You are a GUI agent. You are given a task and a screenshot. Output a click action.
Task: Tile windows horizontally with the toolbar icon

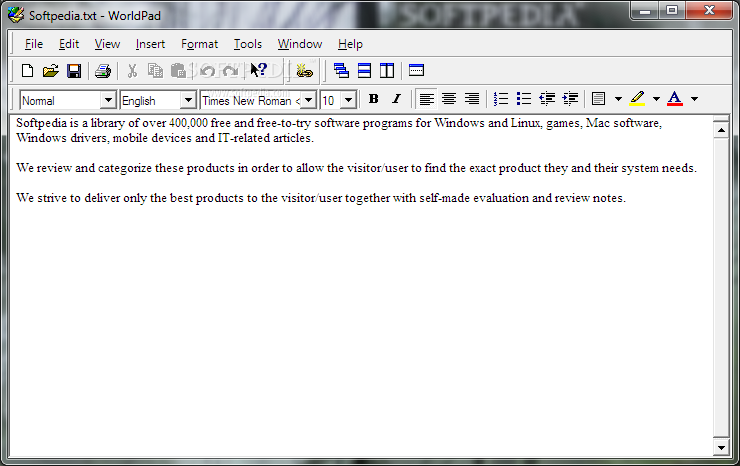point(364,71)
